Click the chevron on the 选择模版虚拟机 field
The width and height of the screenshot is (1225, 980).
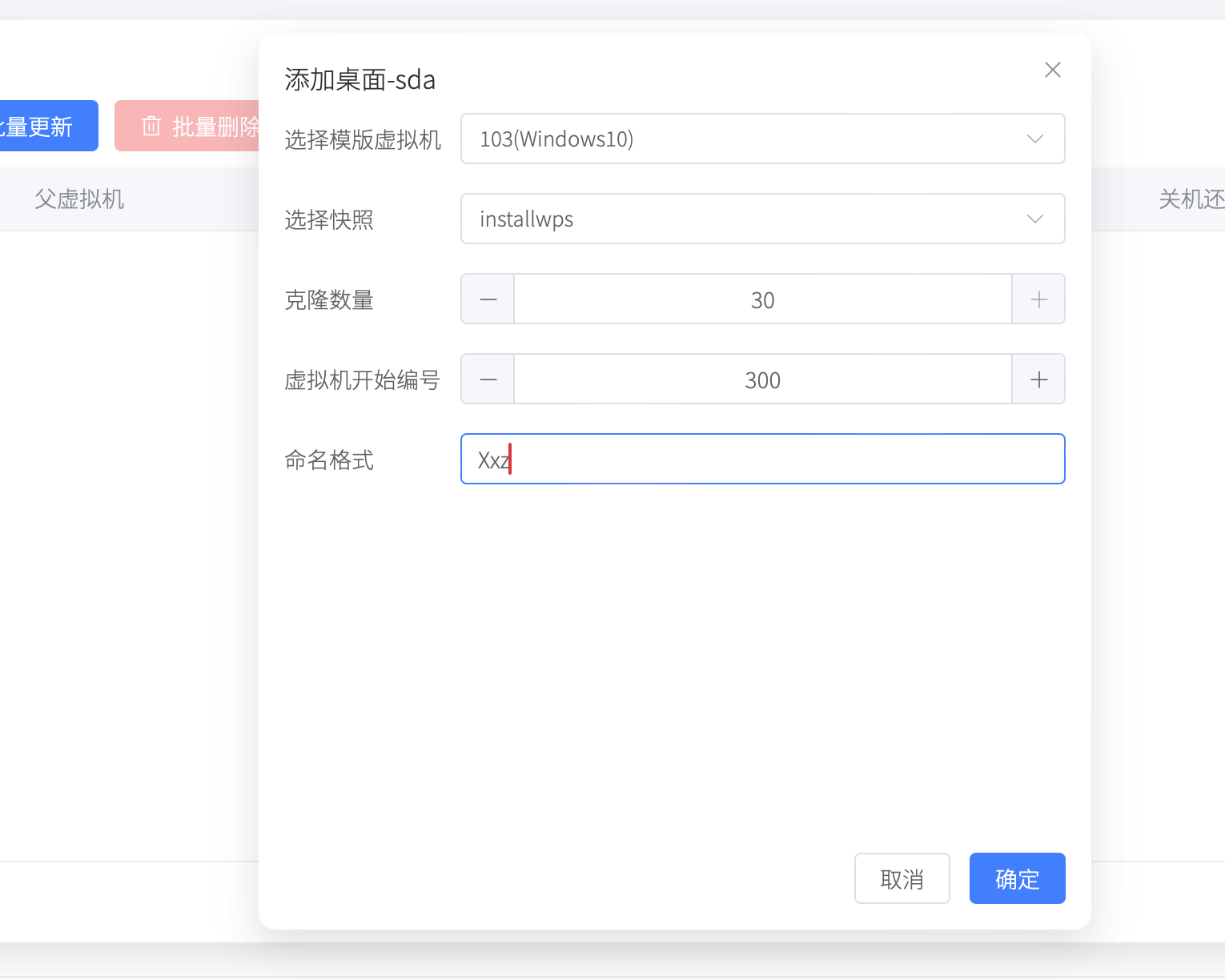tap(1034, 139)
